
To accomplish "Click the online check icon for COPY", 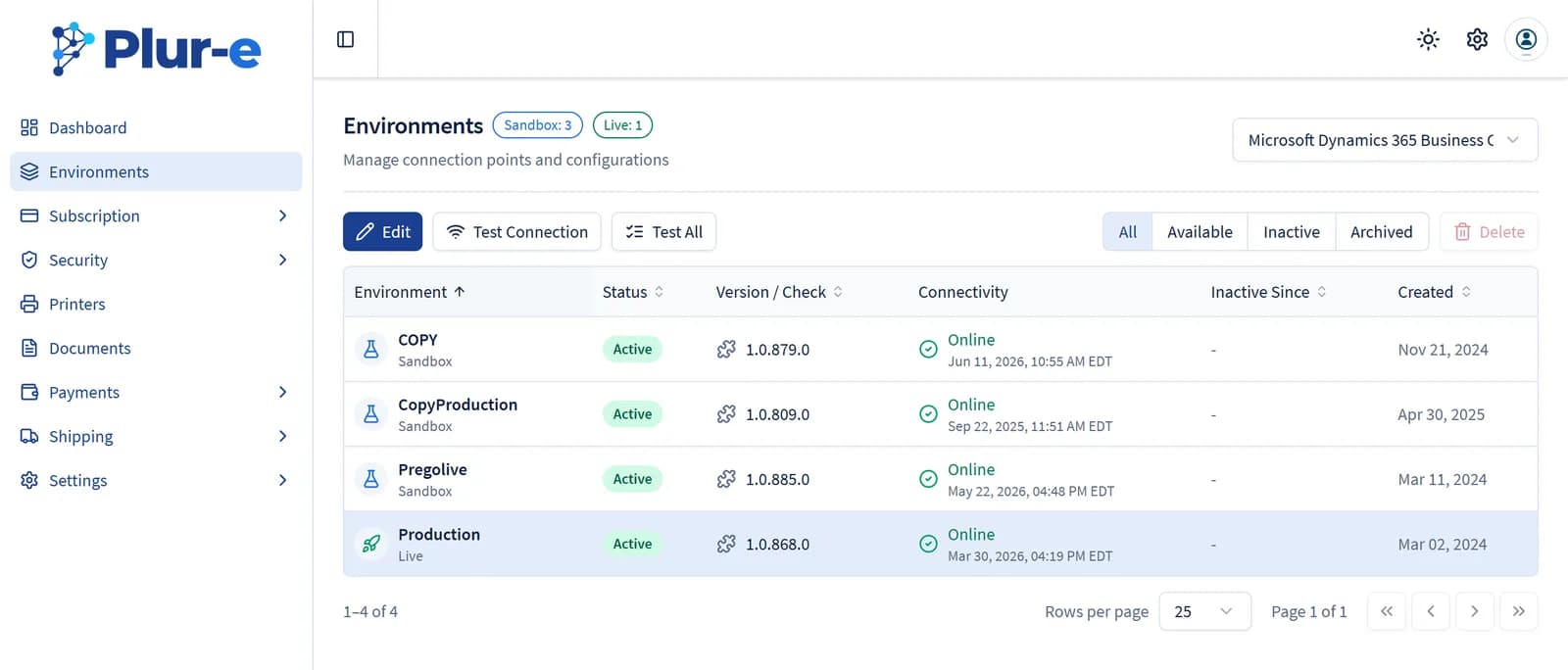I will pos(928,349).
